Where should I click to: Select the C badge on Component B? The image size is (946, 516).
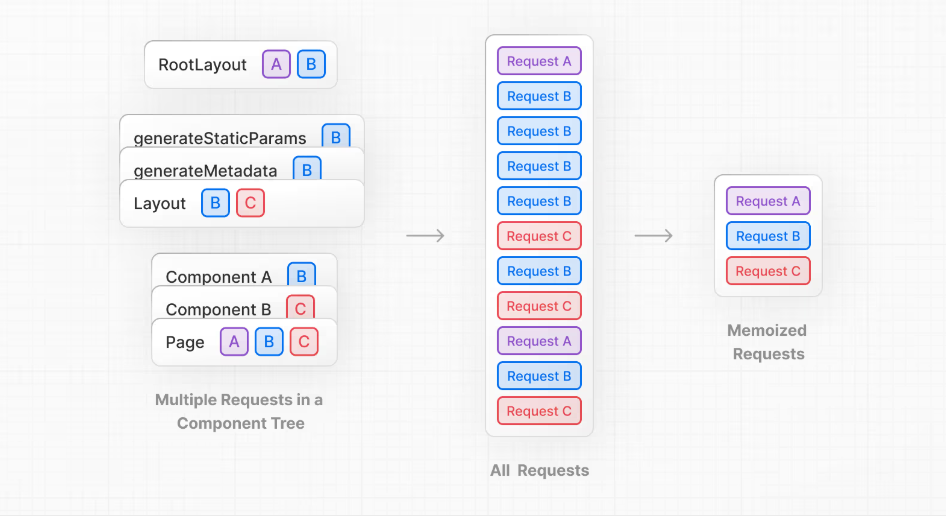click(300, 308)
